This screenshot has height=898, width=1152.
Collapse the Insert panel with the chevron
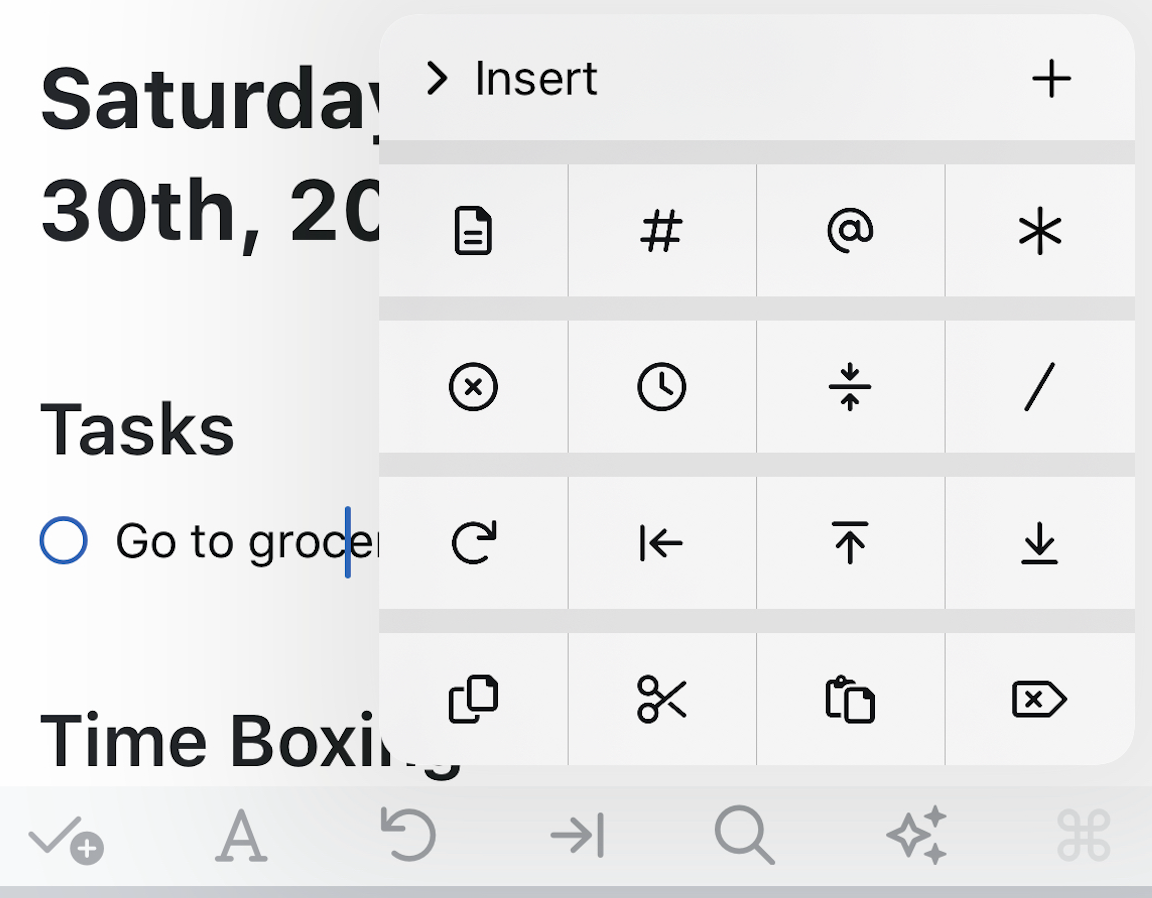pos(436,79)
